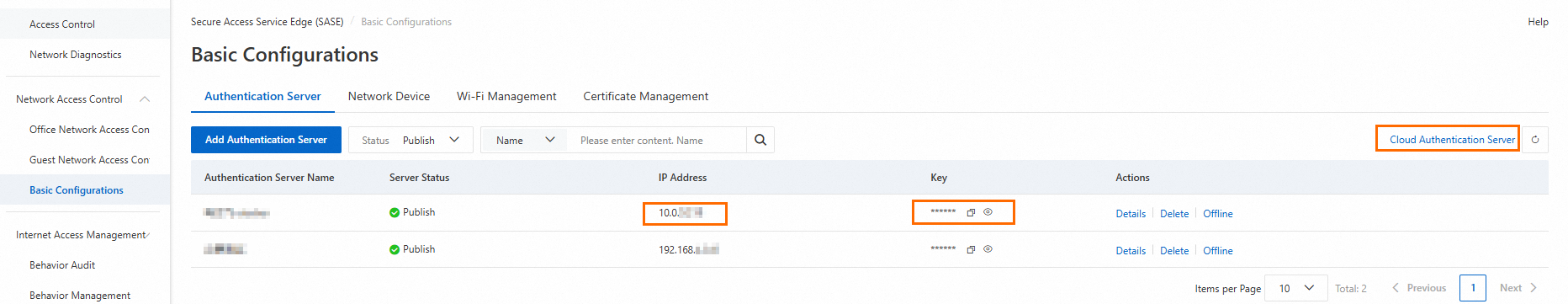Open Details for the 10.0 server
Screen dimensions: 1568x304
tap(1131, 214)
